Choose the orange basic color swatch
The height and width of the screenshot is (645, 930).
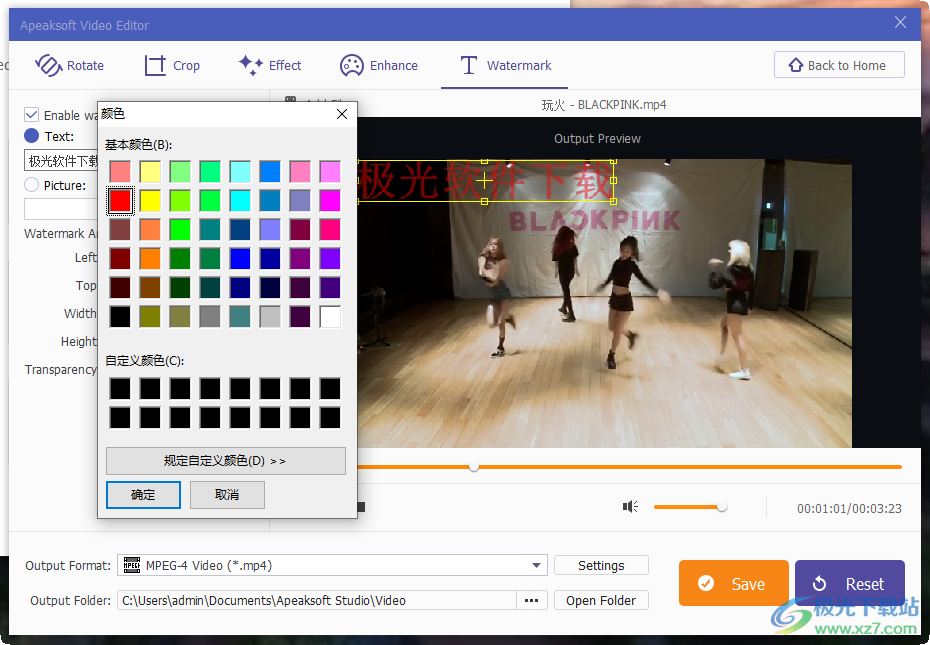pyautogui.click(x=150, y=259)
